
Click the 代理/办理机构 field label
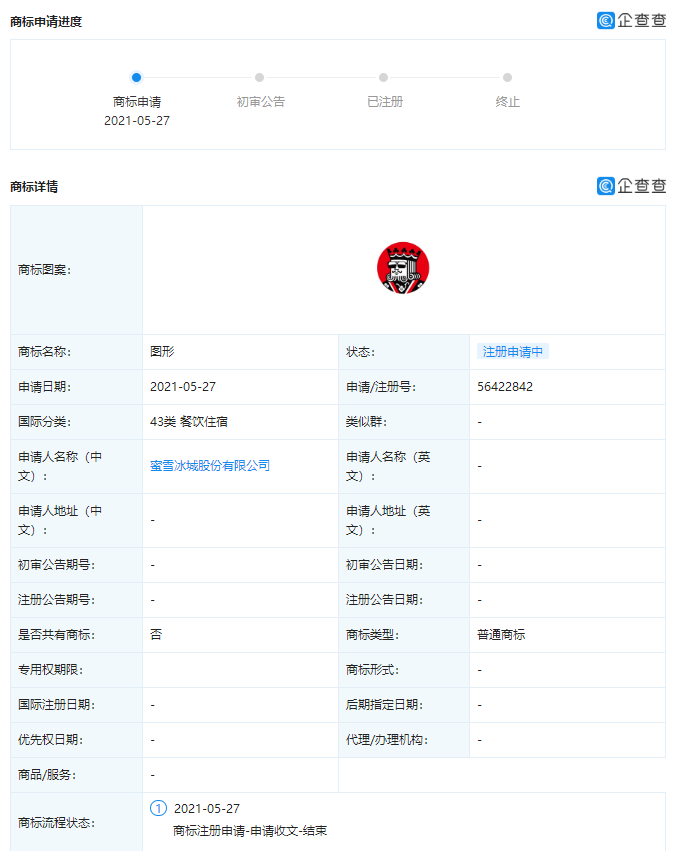click(x=387, y=740)
